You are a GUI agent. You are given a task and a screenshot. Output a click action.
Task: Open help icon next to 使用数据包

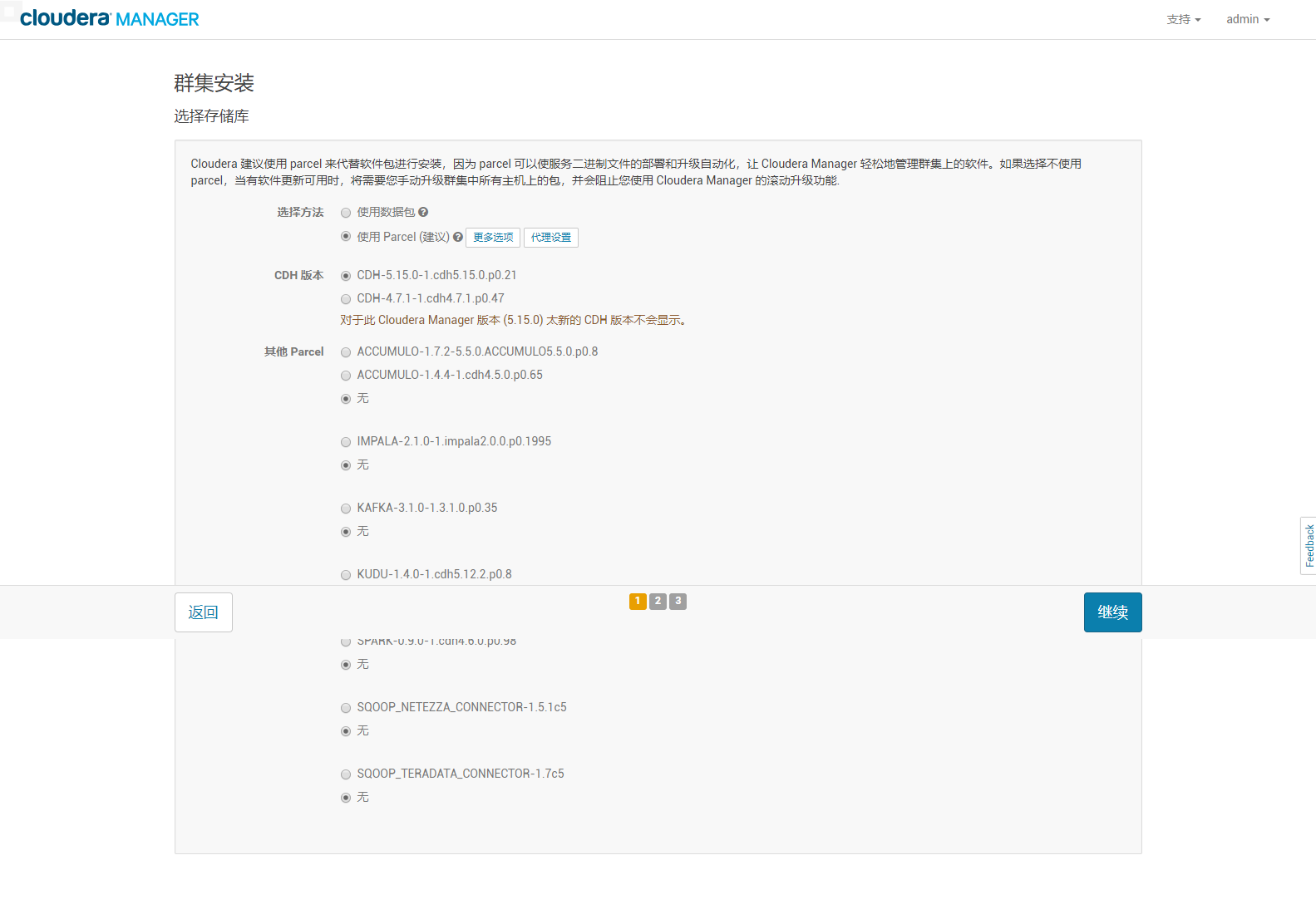pos(423,213)
